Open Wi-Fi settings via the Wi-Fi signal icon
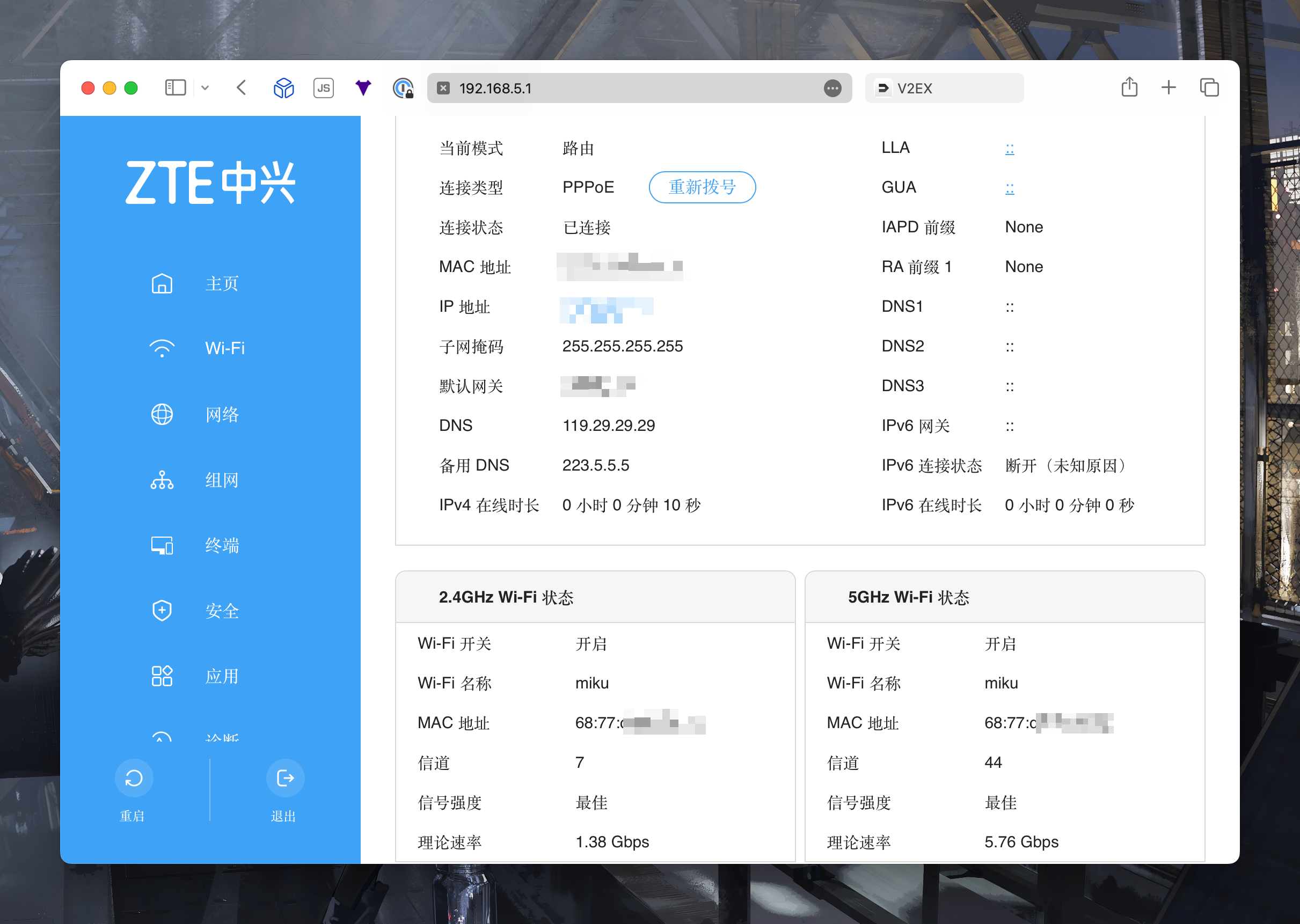The width and height of the screenshot is (1300, 924). pos(162,348)
